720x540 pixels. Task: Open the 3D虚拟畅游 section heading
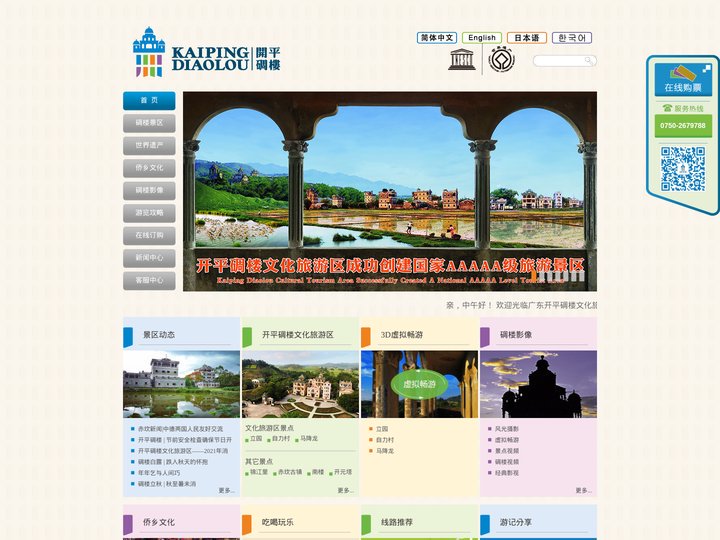click(402, 335)
